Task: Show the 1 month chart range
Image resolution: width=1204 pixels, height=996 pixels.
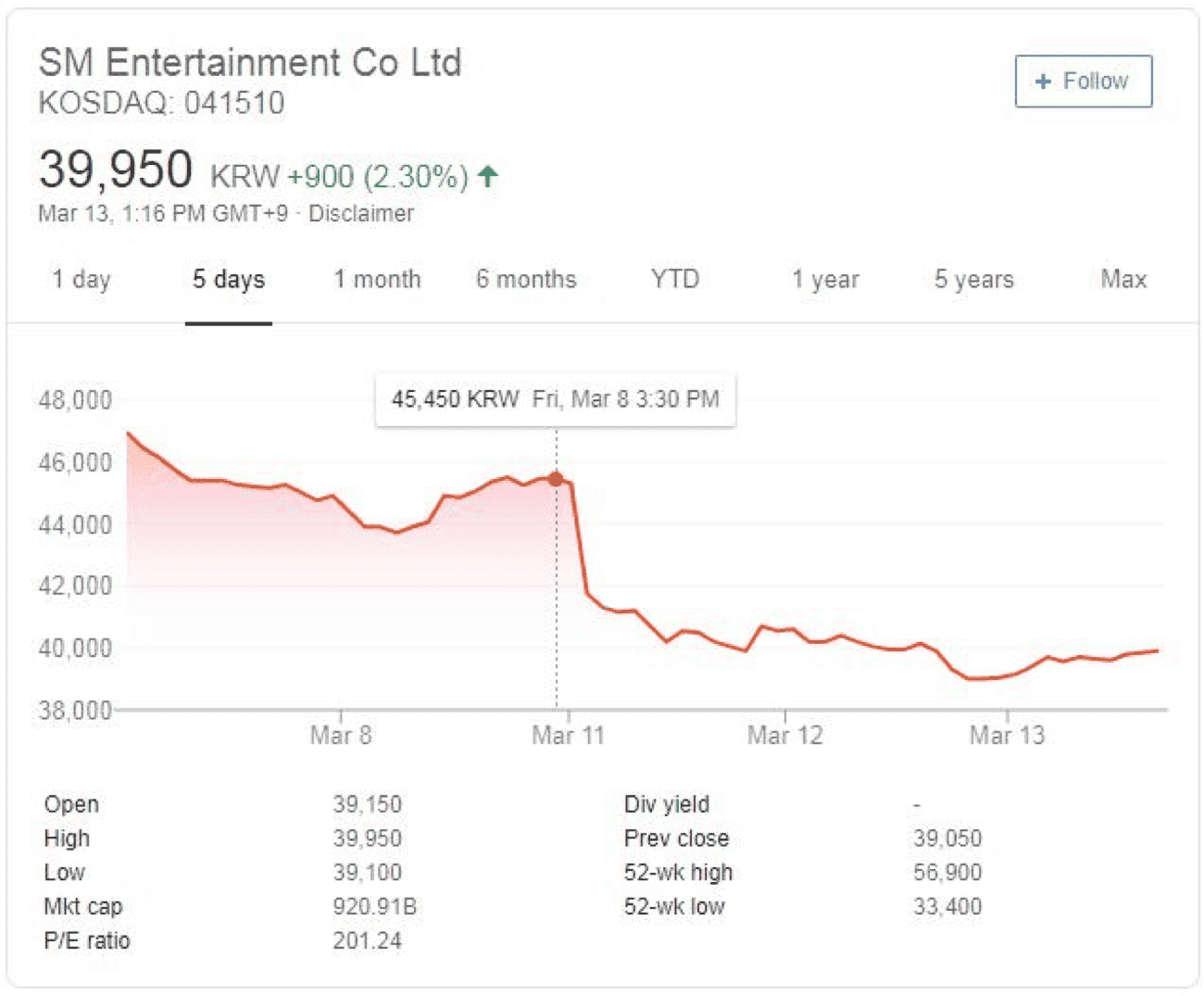Action: [x=378, y=279]
